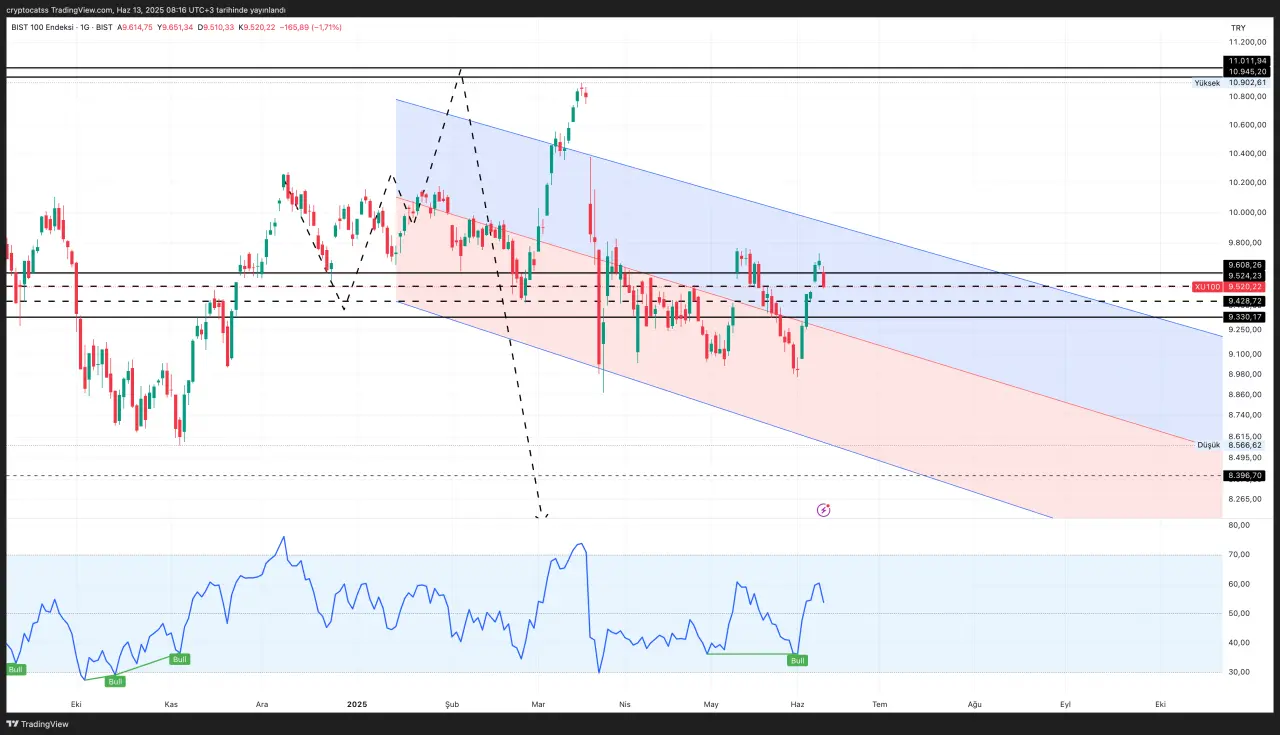Click the 'Mar' month on time axis

point(538,704)
